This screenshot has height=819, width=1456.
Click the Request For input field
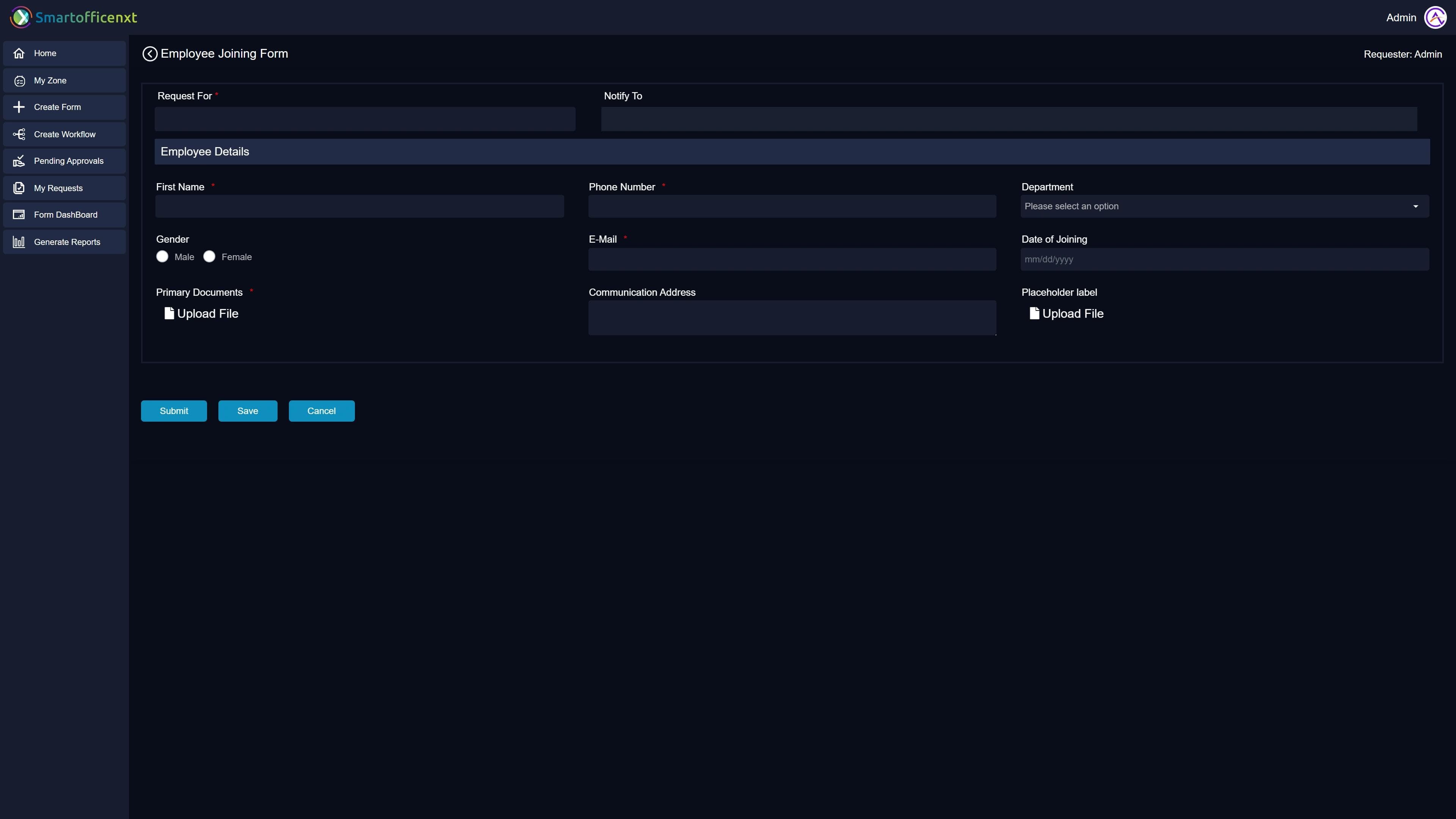coord(364,119)
